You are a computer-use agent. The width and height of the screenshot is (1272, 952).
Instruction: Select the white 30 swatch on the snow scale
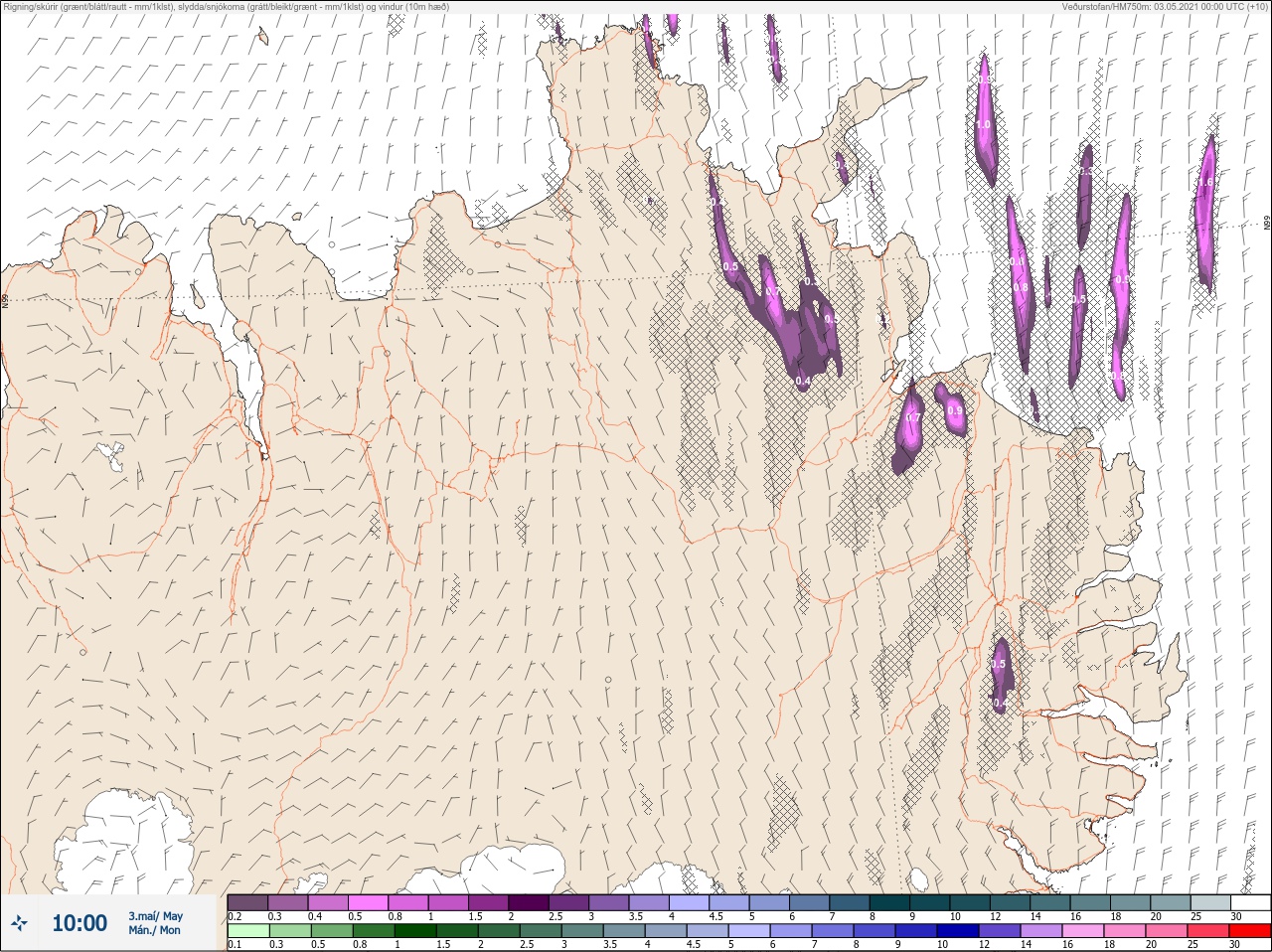1251,902
